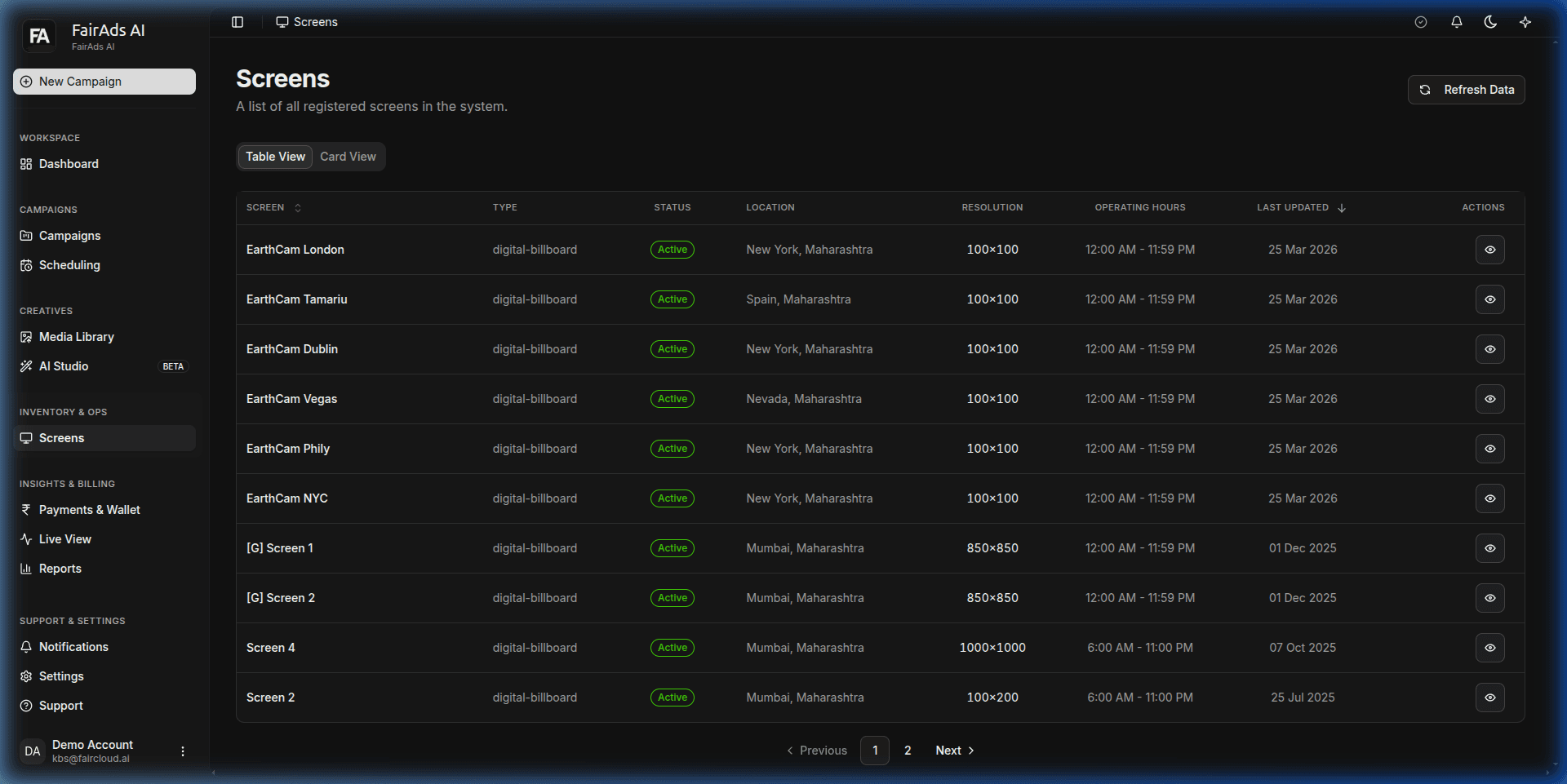The image size is (1567, 784).
Task: Click the Screens breadcrumb in header
Action: [307, 22]
